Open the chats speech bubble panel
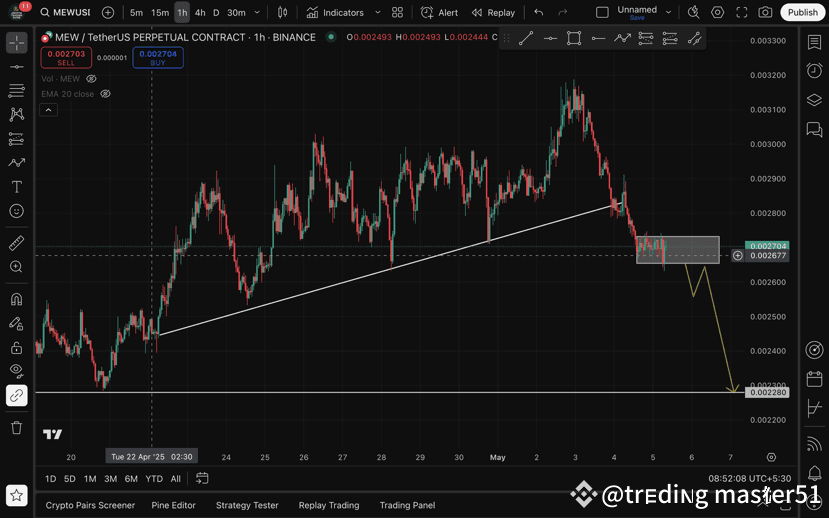Screen dimensions: 829x518 point(814,129)
